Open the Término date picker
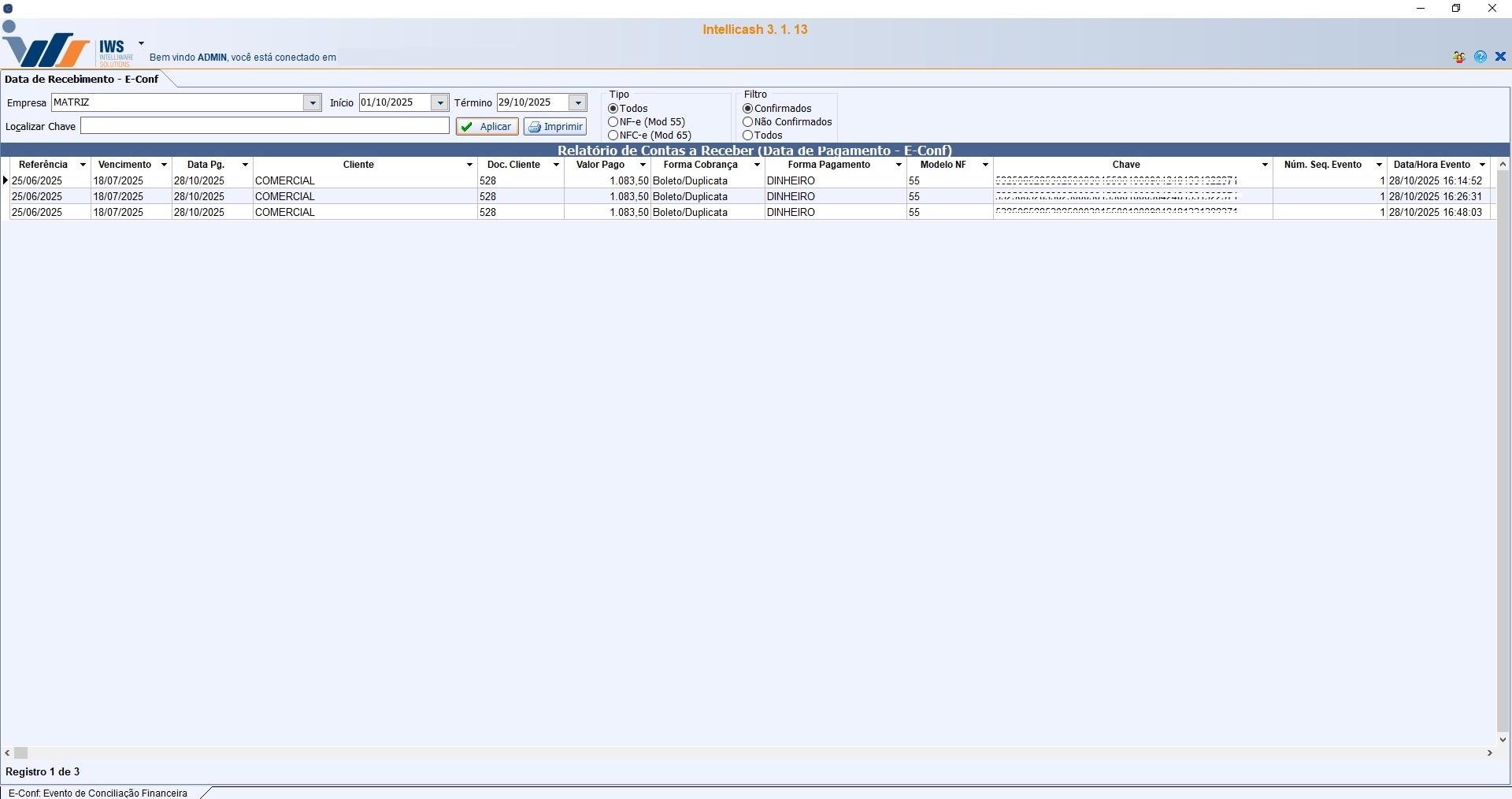This screenshot has width=1512, height=799. [578, 103]
